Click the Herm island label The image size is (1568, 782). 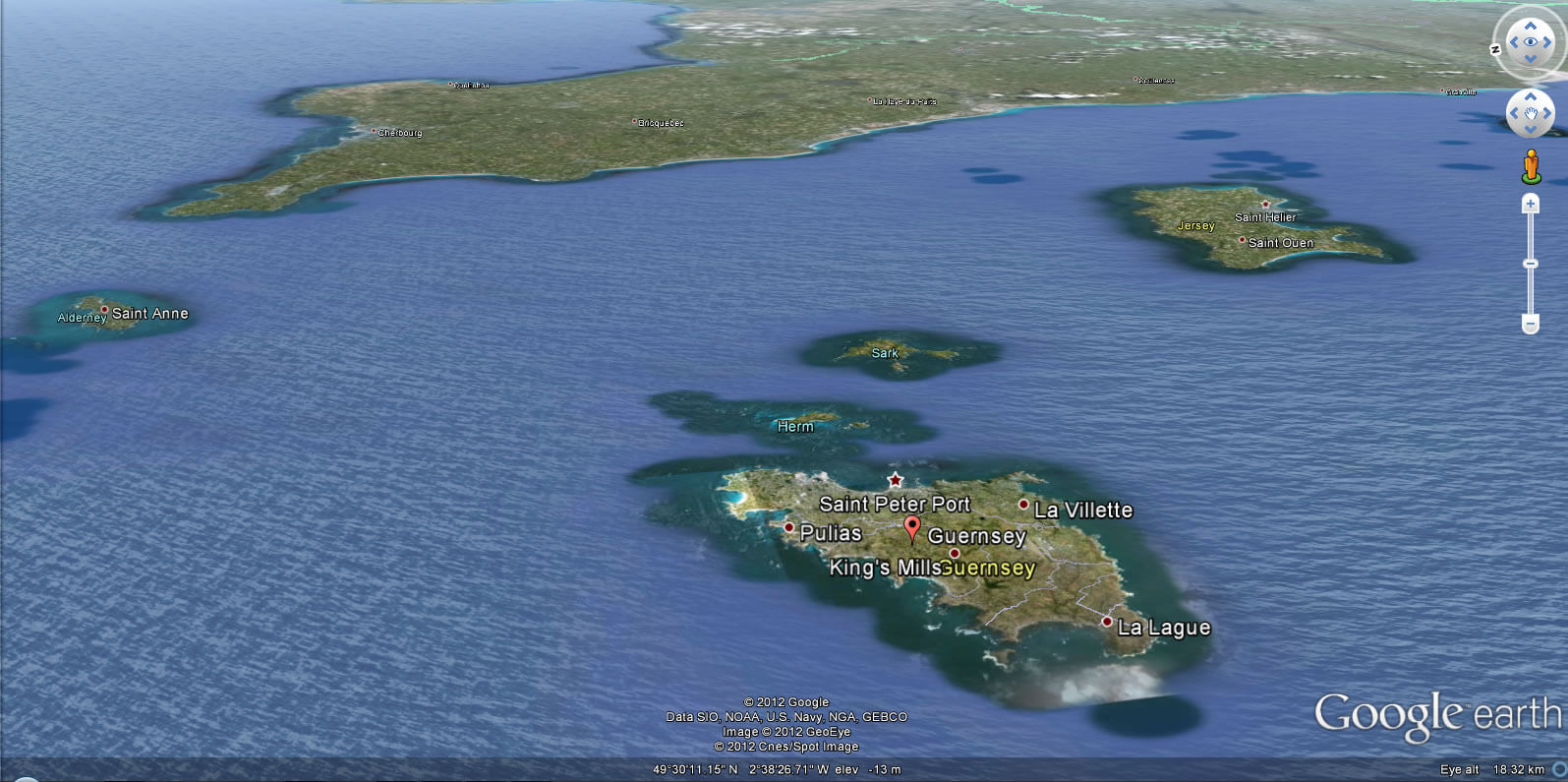point(795,426)
